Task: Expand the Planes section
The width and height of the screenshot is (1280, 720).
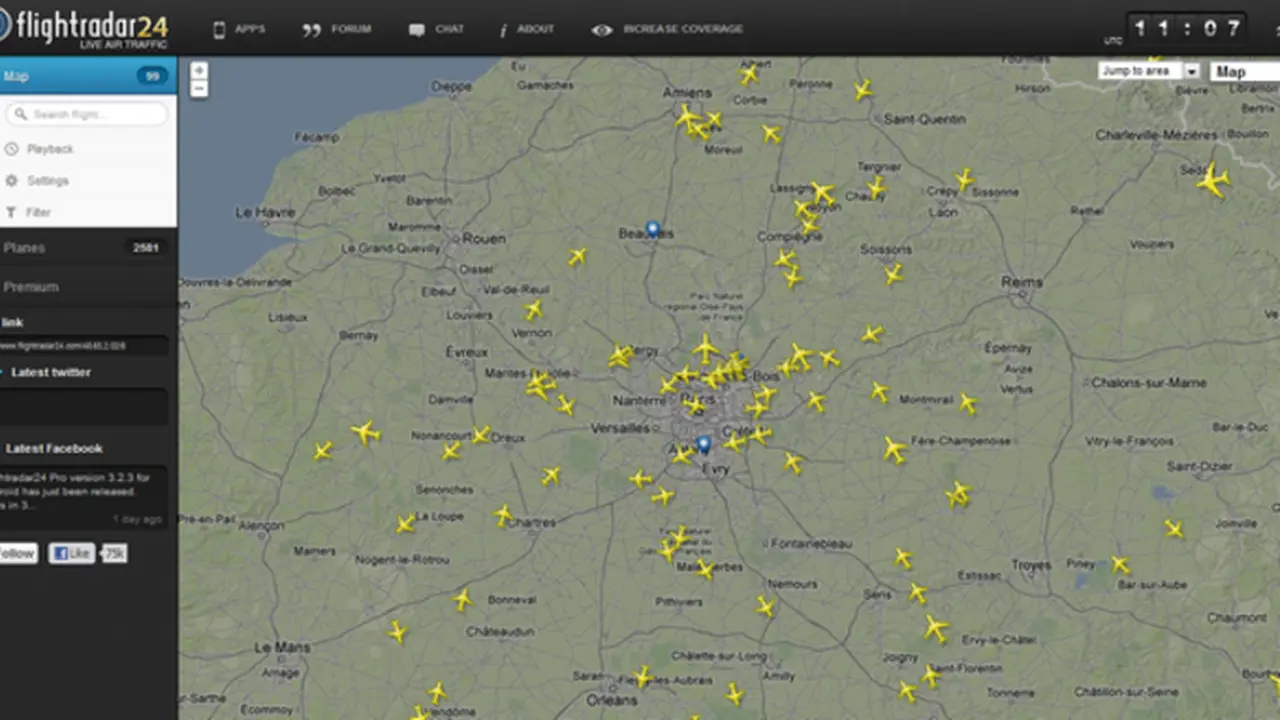Action: (88, 248)
